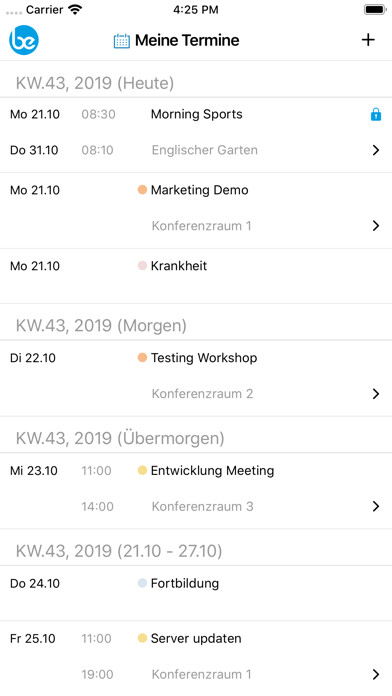Screen dimensions: 392x696
Task: Click light blue dot beside Fortbildung
Action: tap(142, 583)
